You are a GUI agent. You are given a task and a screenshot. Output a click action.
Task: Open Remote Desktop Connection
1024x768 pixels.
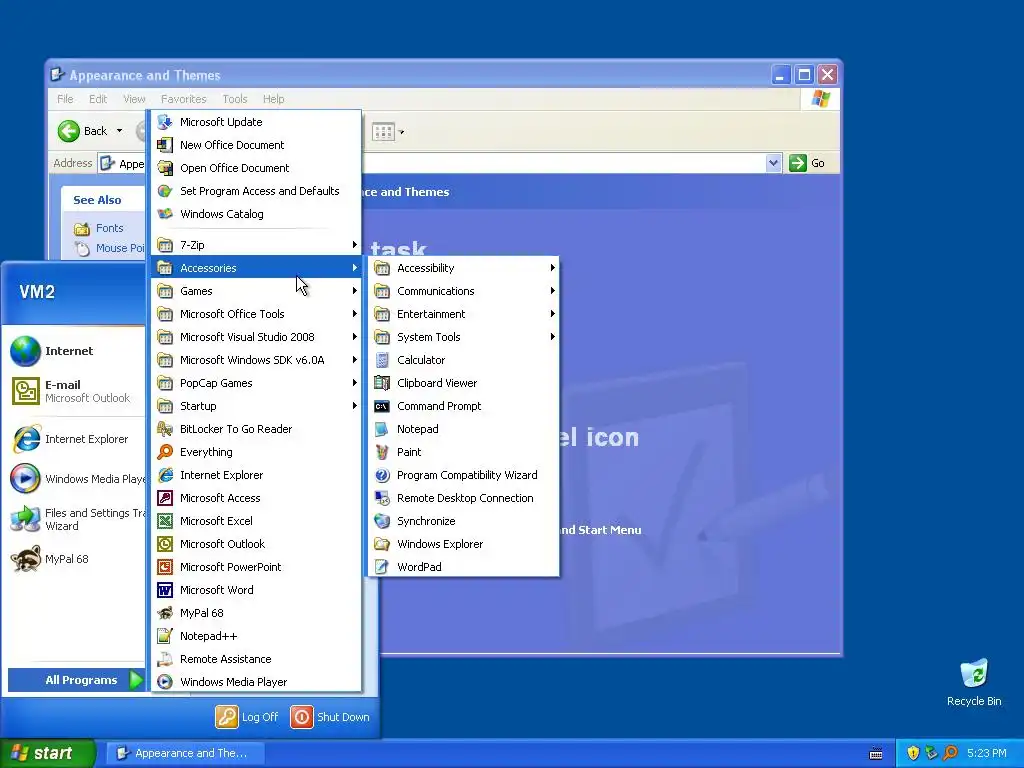click(463, 498)
